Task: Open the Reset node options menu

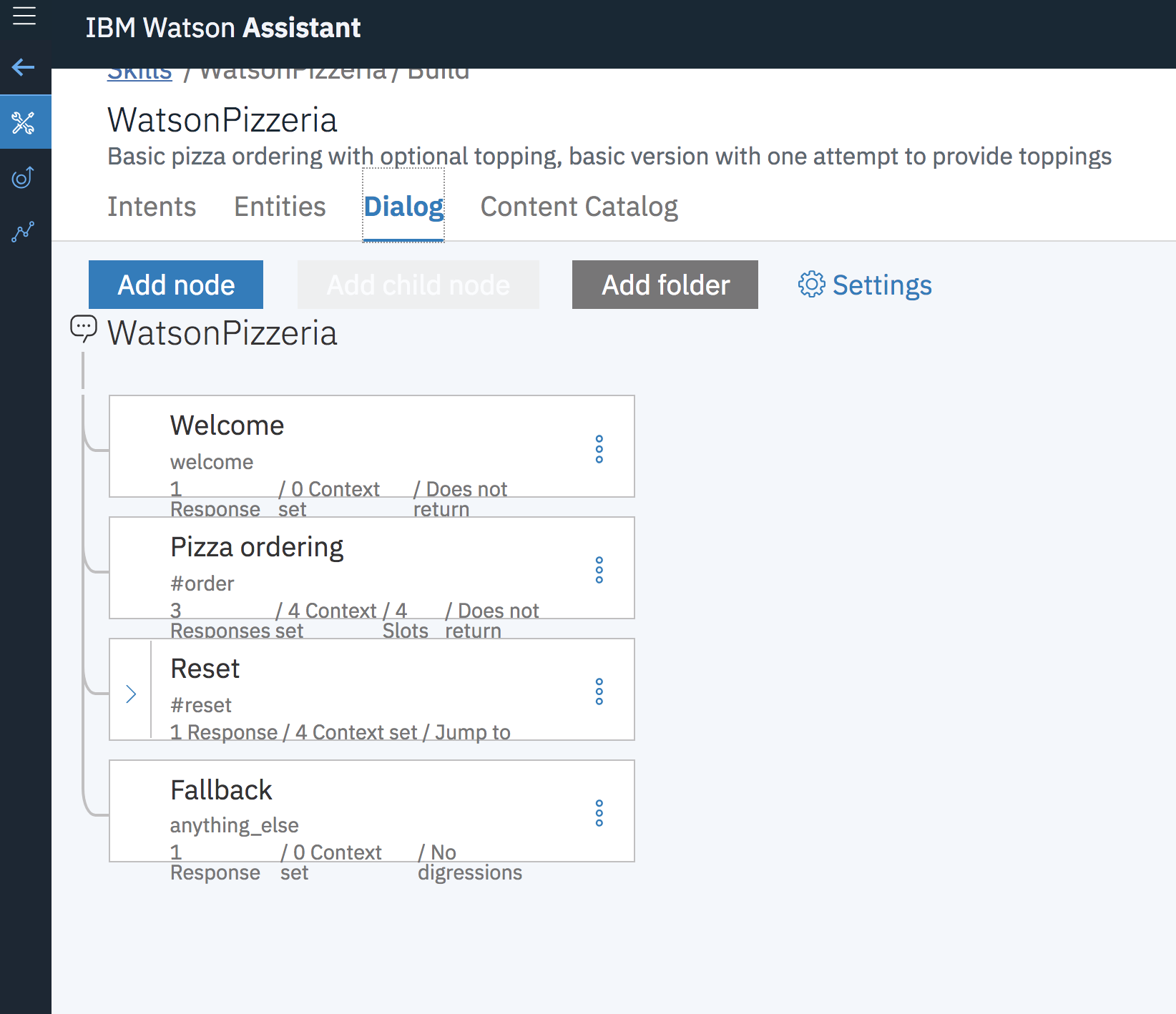Action: coord(599,691)
